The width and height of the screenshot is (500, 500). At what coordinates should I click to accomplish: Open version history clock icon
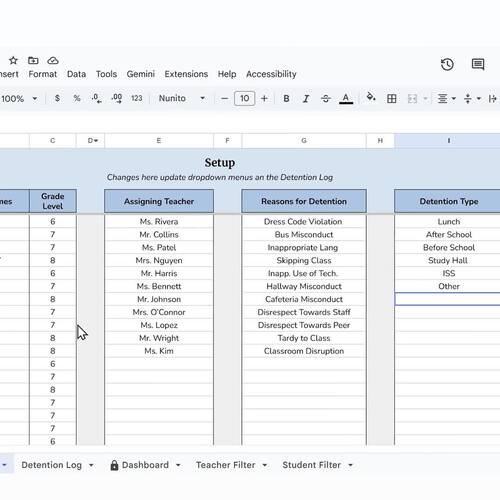(x=447, y=64)
